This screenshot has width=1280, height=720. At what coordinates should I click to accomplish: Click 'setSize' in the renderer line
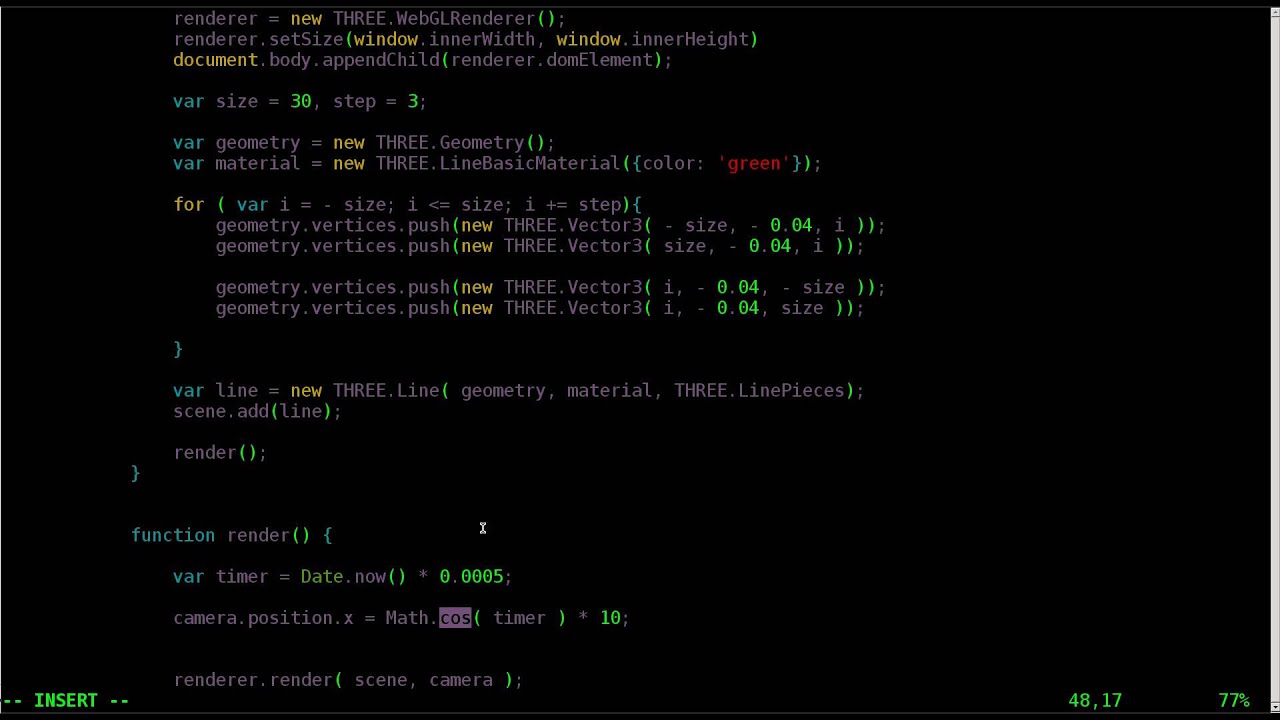tap(306, 39)
